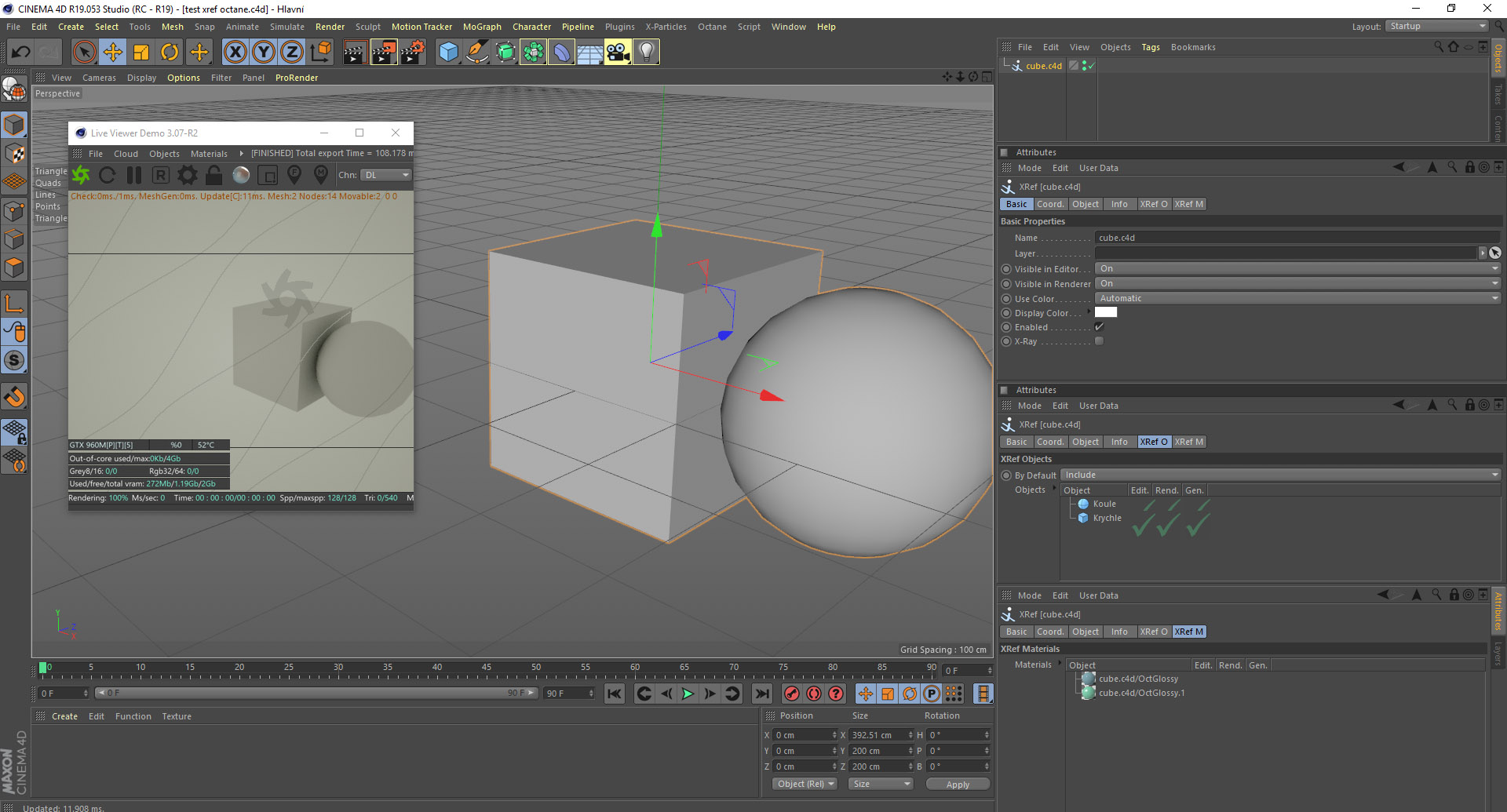
Task: Select cube.c4d/OctGlossy.1 material
Action: [x=1141, y=693]
